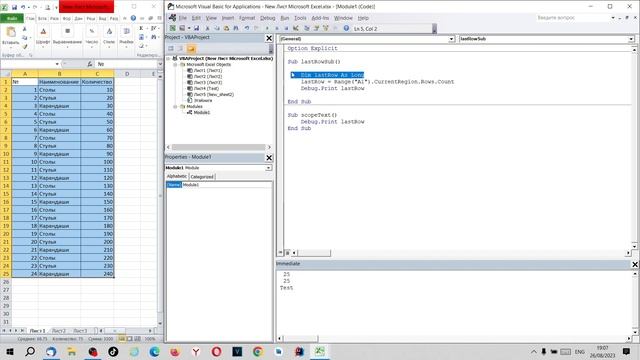
Task: Switch to Categorized tab in Properties
Action: pyautogui.click(x=202, y=177)
